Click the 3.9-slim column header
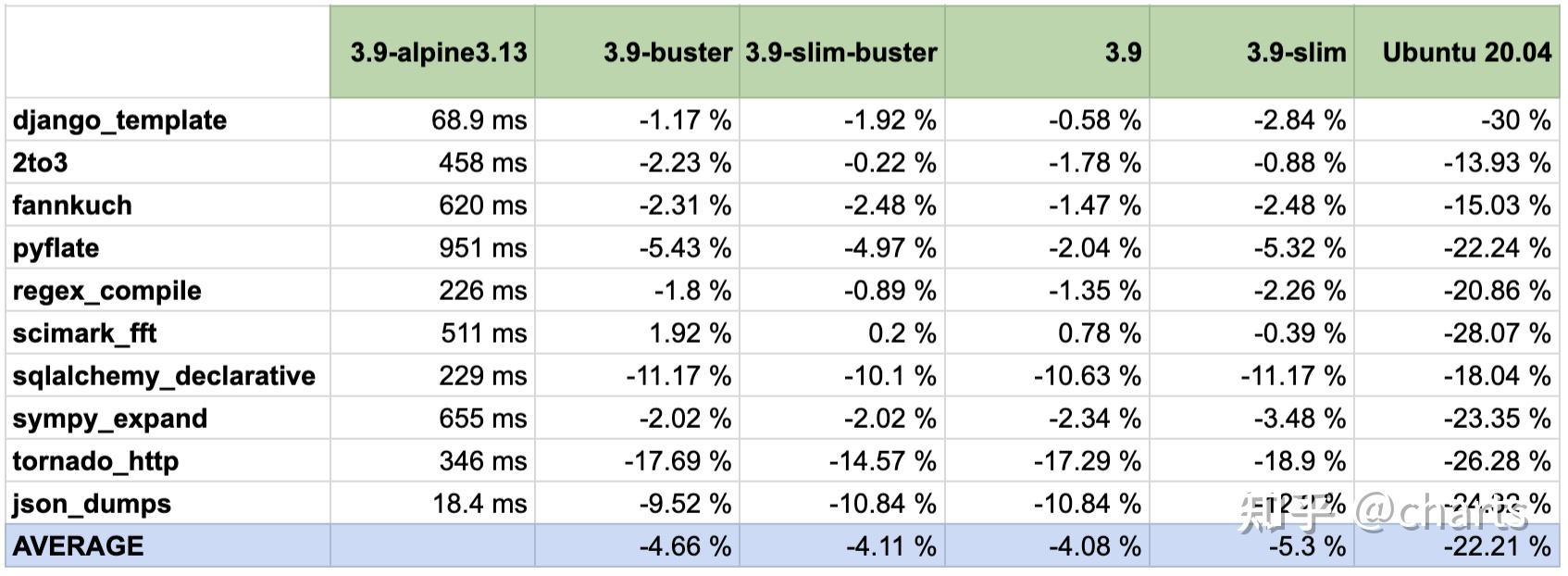This screenshot has height=576, width=1568. pos(1296,52)
